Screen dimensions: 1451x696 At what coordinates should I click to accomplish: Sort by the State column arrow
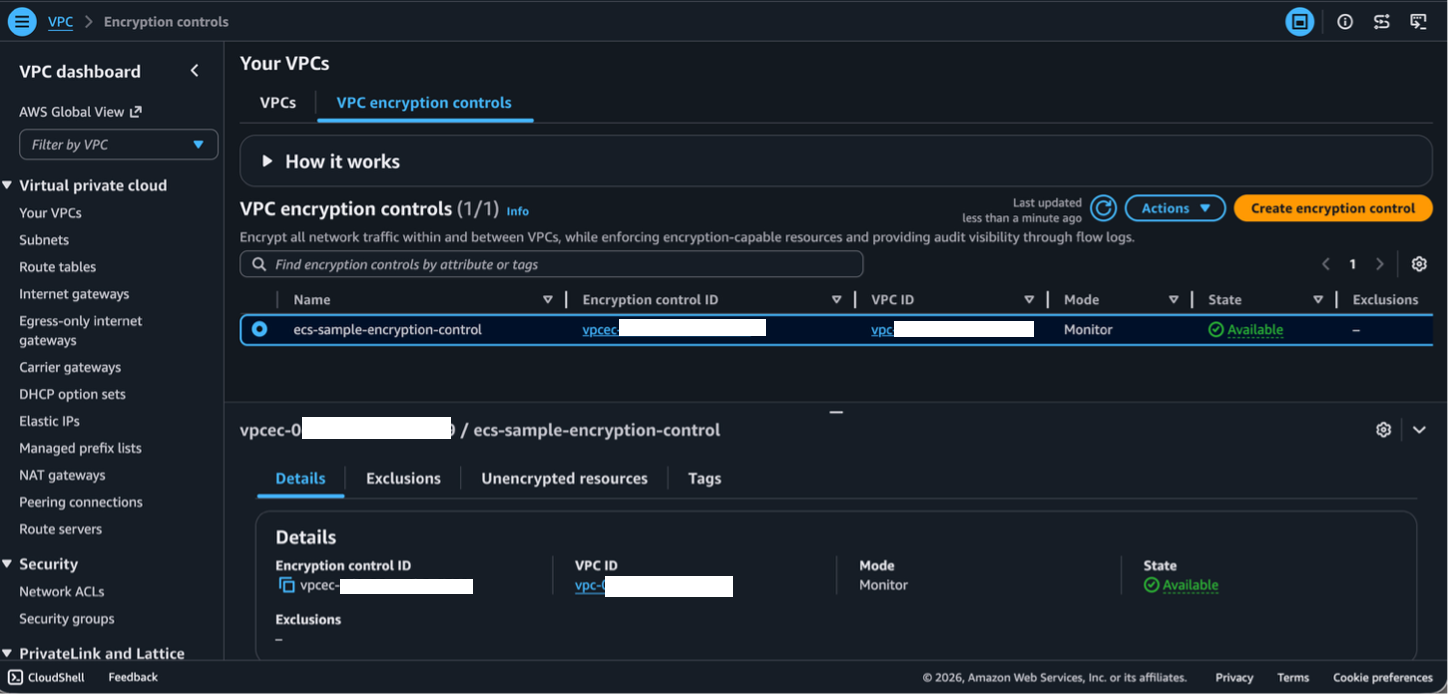click(1319, 300)
